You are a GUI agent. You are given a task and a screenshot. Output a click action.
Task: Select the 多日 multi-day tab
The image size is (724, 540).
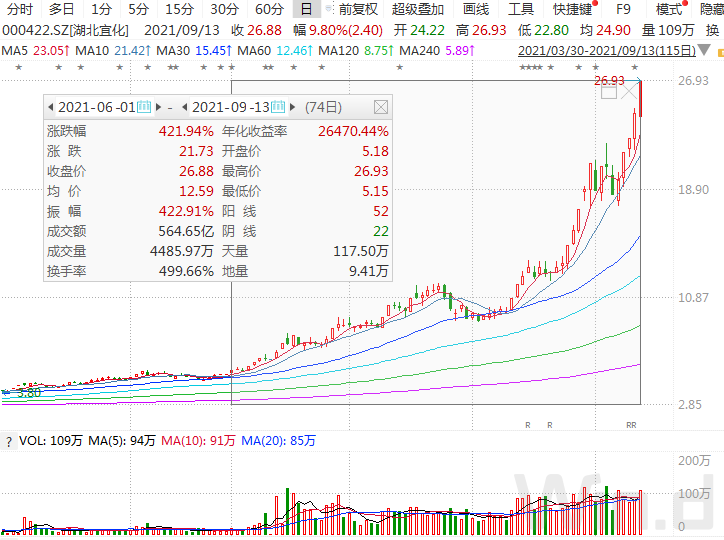[x=61, y=9]
